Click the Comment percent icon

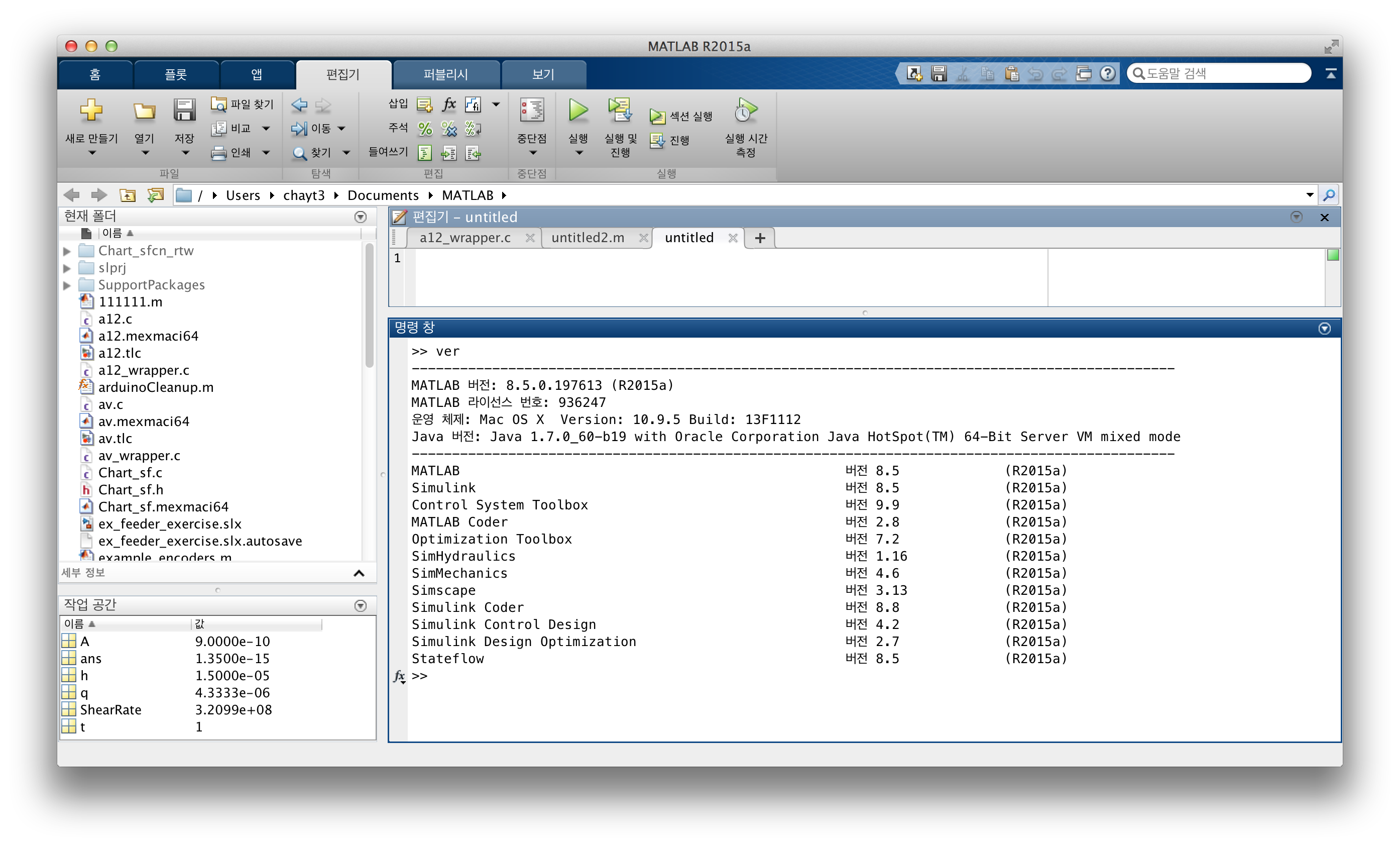pyautogui.click(x=424, y=129)
